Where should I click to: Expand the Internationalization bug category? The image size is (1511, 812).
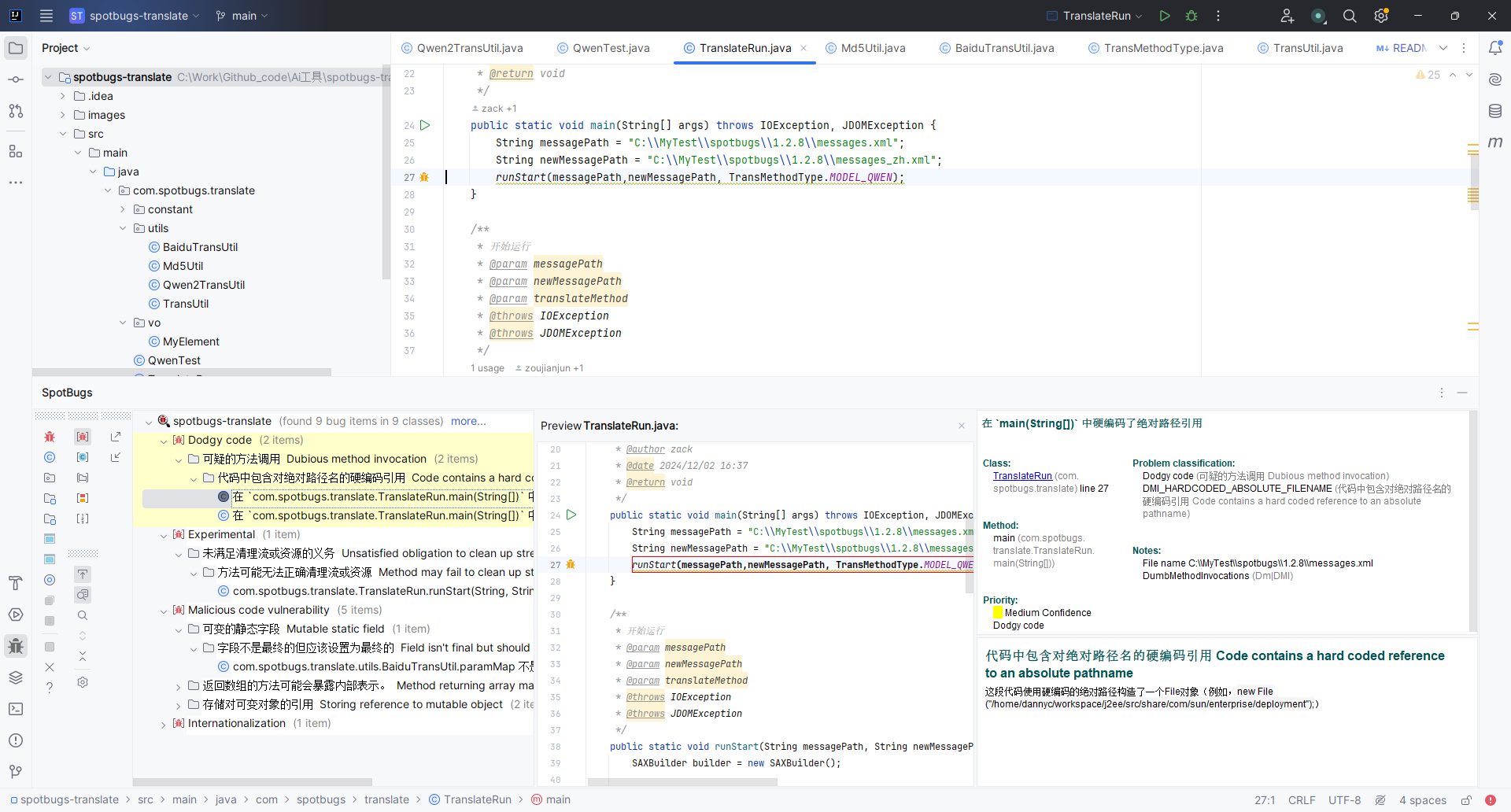click(164, 724)
